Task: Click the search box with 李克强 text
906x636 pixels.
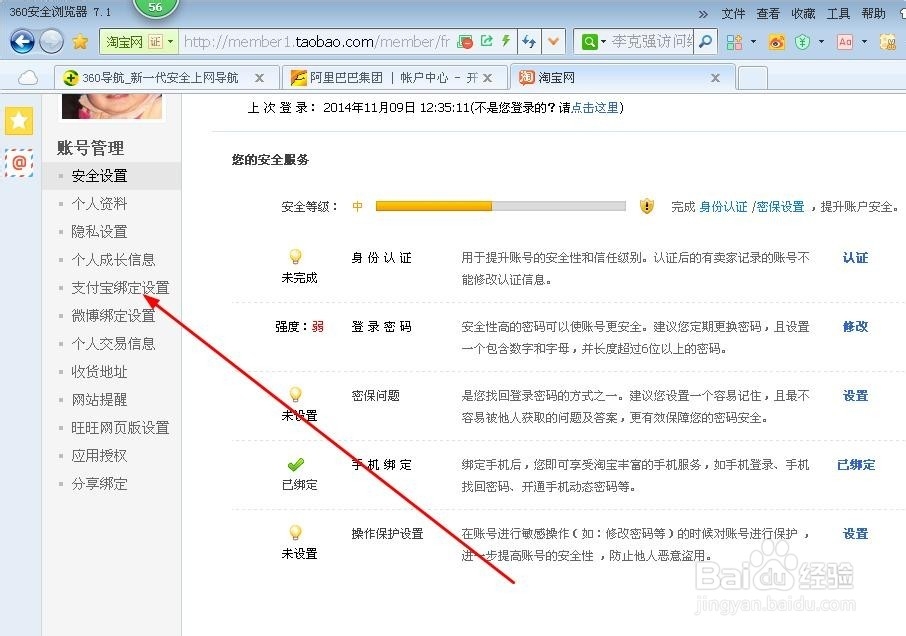Action: coord(652,42)
